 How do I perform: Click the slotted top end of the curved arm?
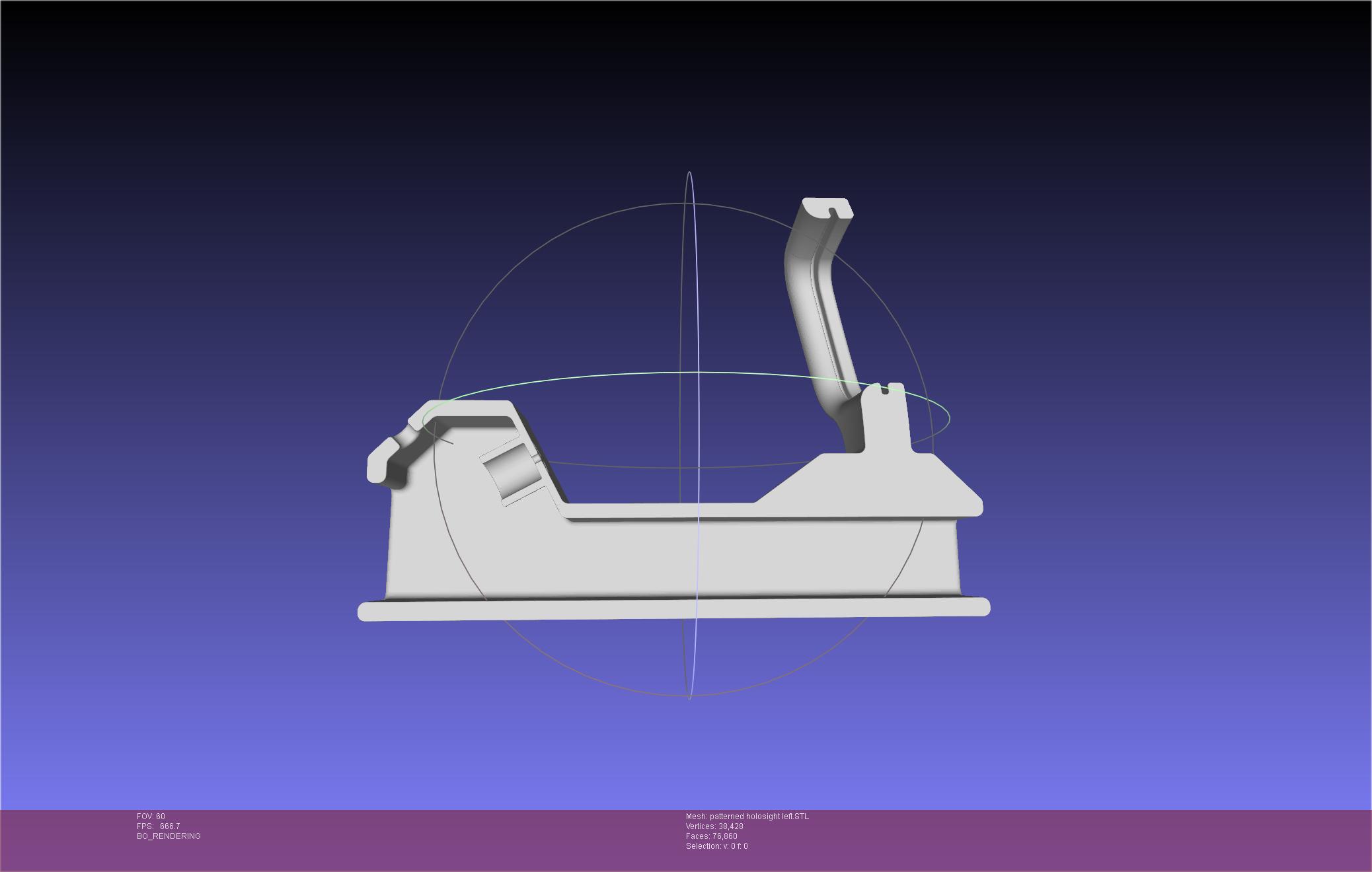point(826,209)
